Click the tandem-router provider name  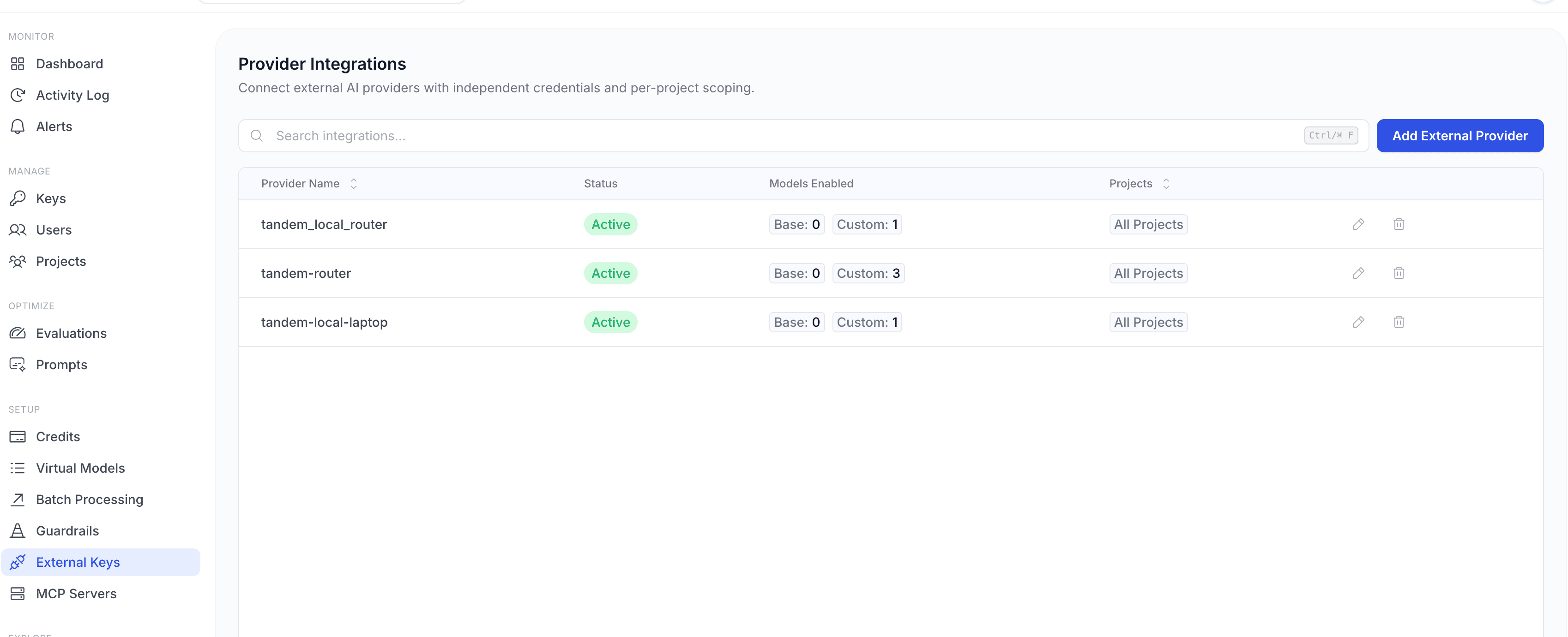(x=306, y=273)
